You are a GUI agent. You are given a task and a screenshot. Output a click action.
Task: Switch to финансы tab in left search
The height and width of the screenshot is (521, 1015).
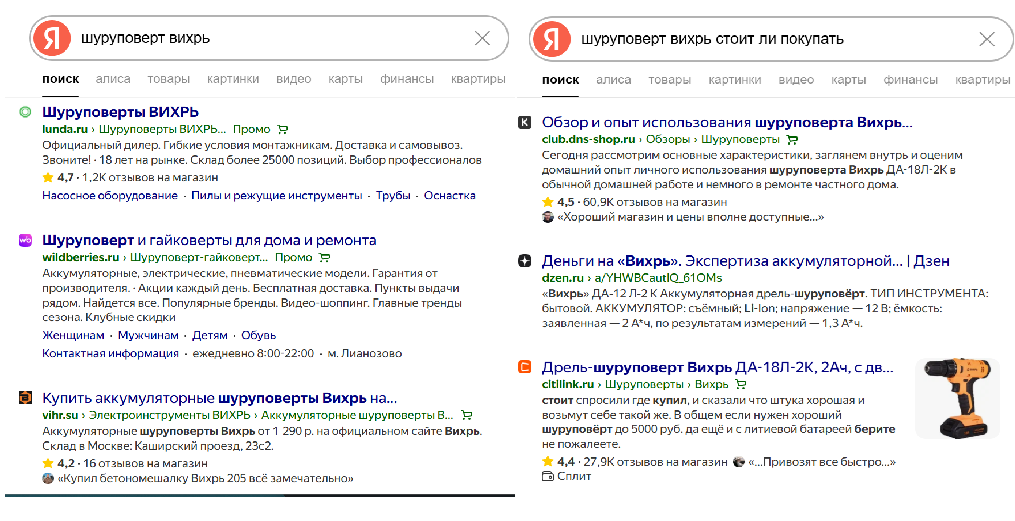click(407, 79)
